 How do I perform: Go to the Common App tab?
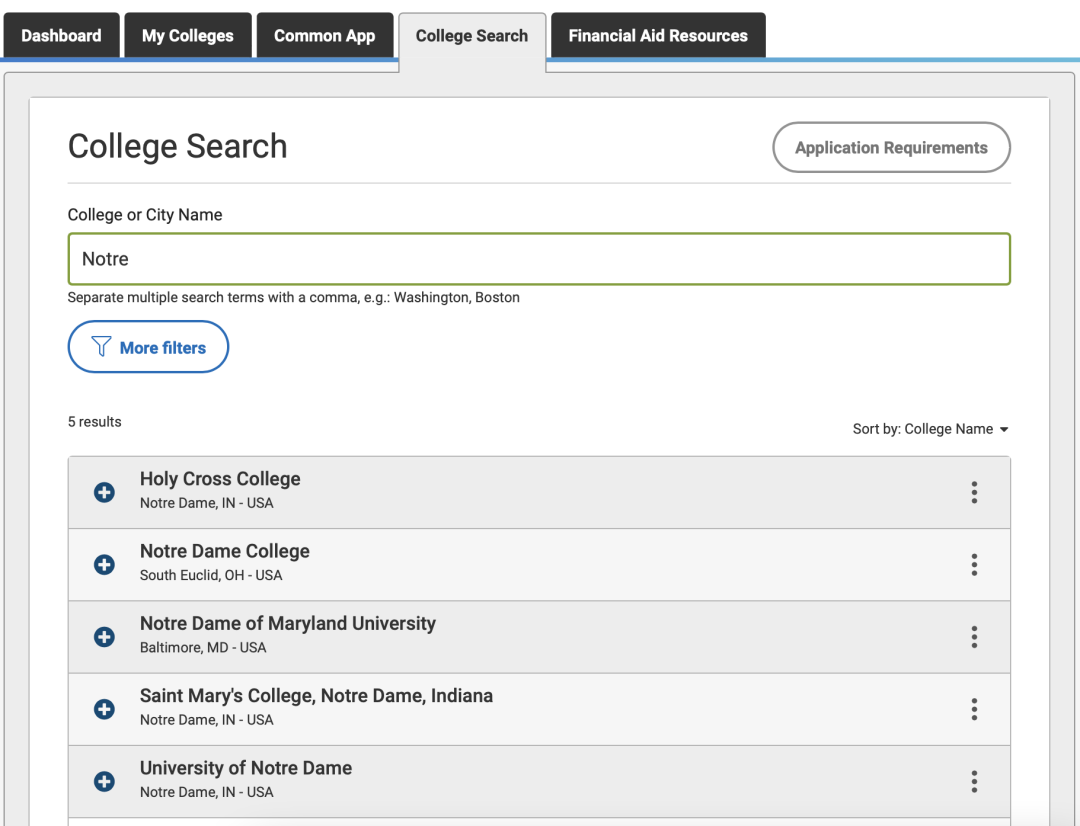[x=324, y=36]
